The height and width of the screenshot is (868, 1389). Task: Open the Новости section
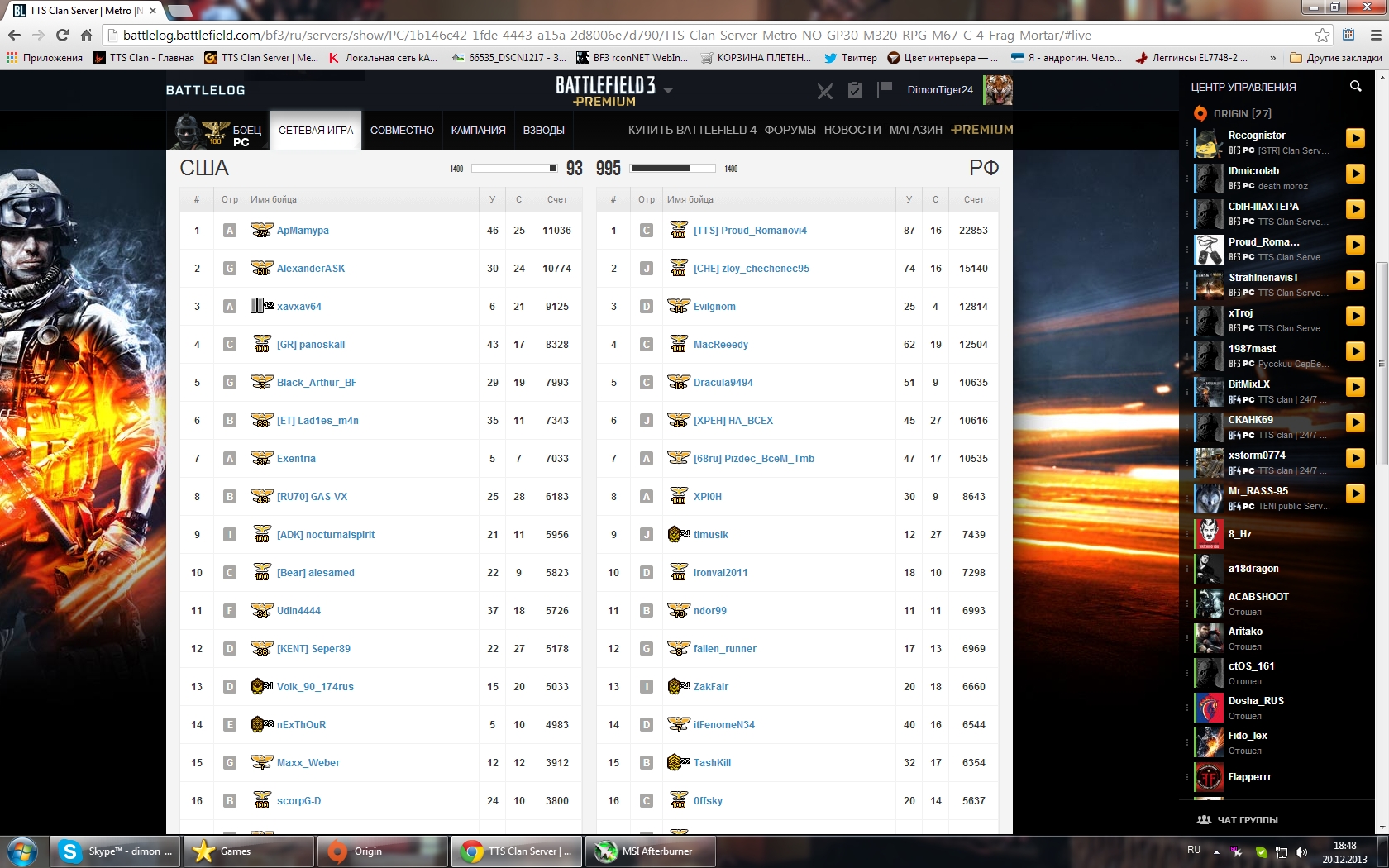852,130
